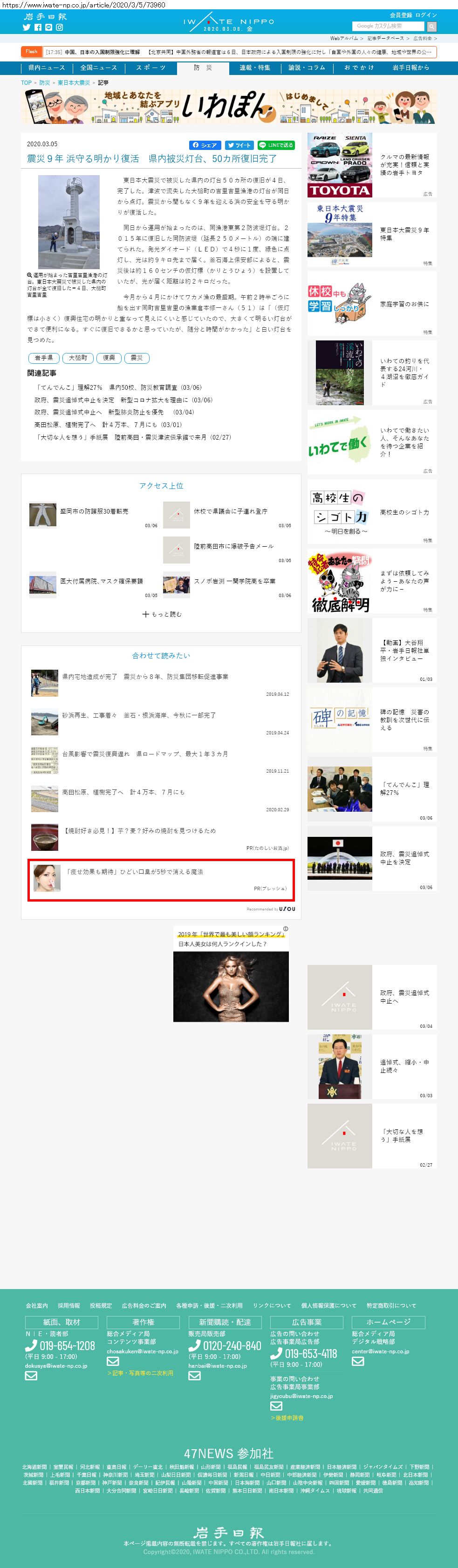Enlarge the lighthouse article photo
The height and width of the screenshot is (1568, 458).
68,222
